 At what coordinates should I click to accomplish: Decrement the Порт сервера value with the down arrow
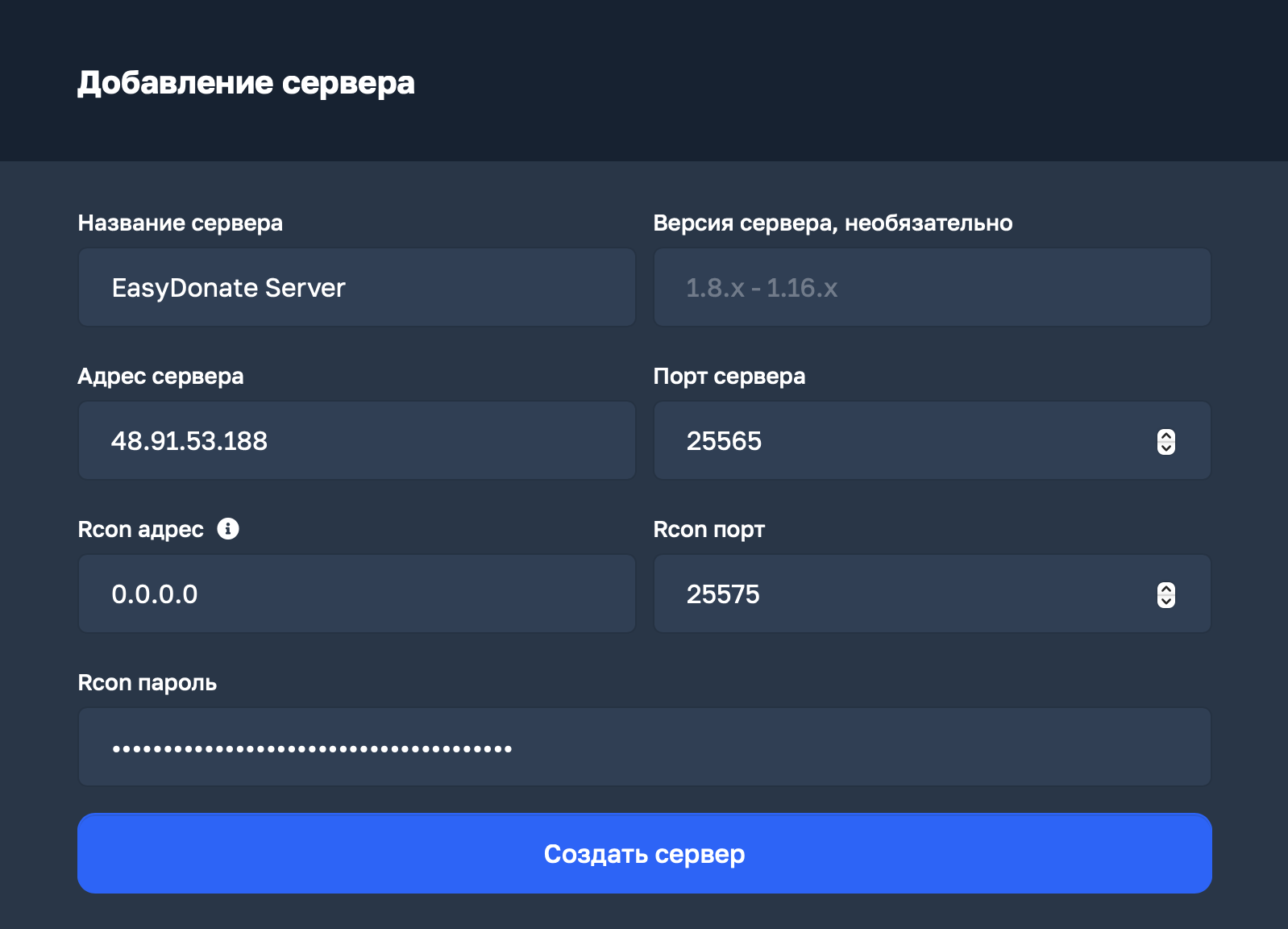click(x=1165, y=448)
